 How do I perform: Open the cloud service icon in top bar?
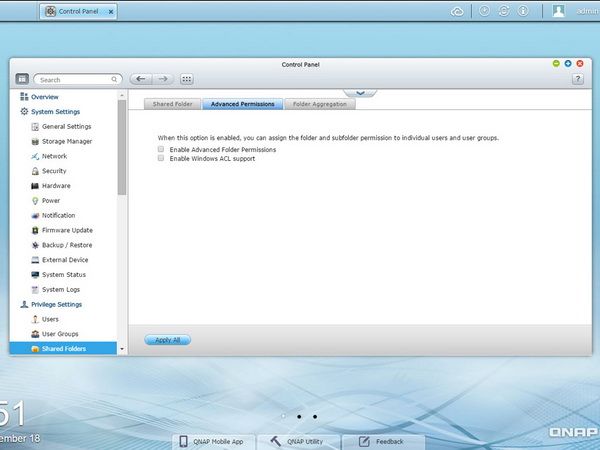click(457, 11)
